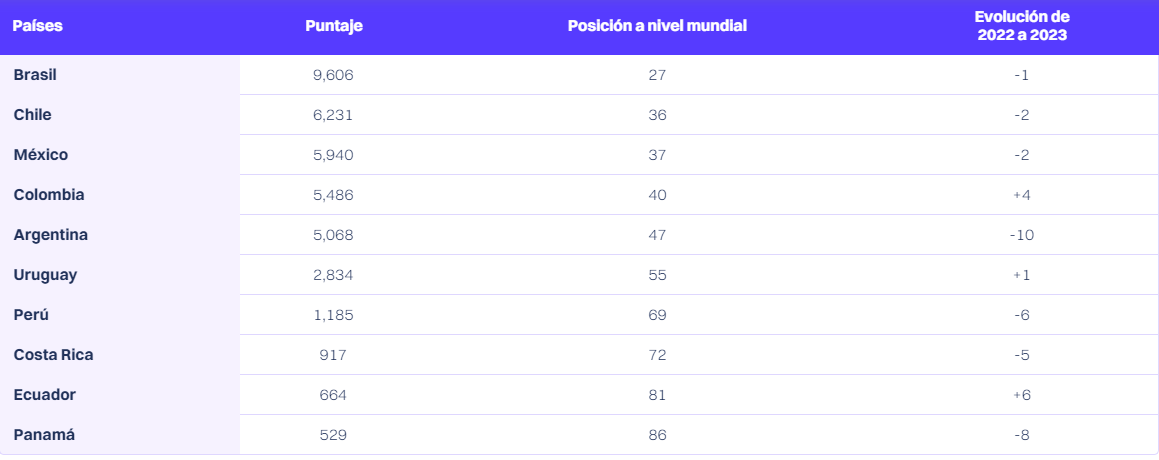Select Panamá's world position 86
1159x460 pixels.
coord(657,435)
